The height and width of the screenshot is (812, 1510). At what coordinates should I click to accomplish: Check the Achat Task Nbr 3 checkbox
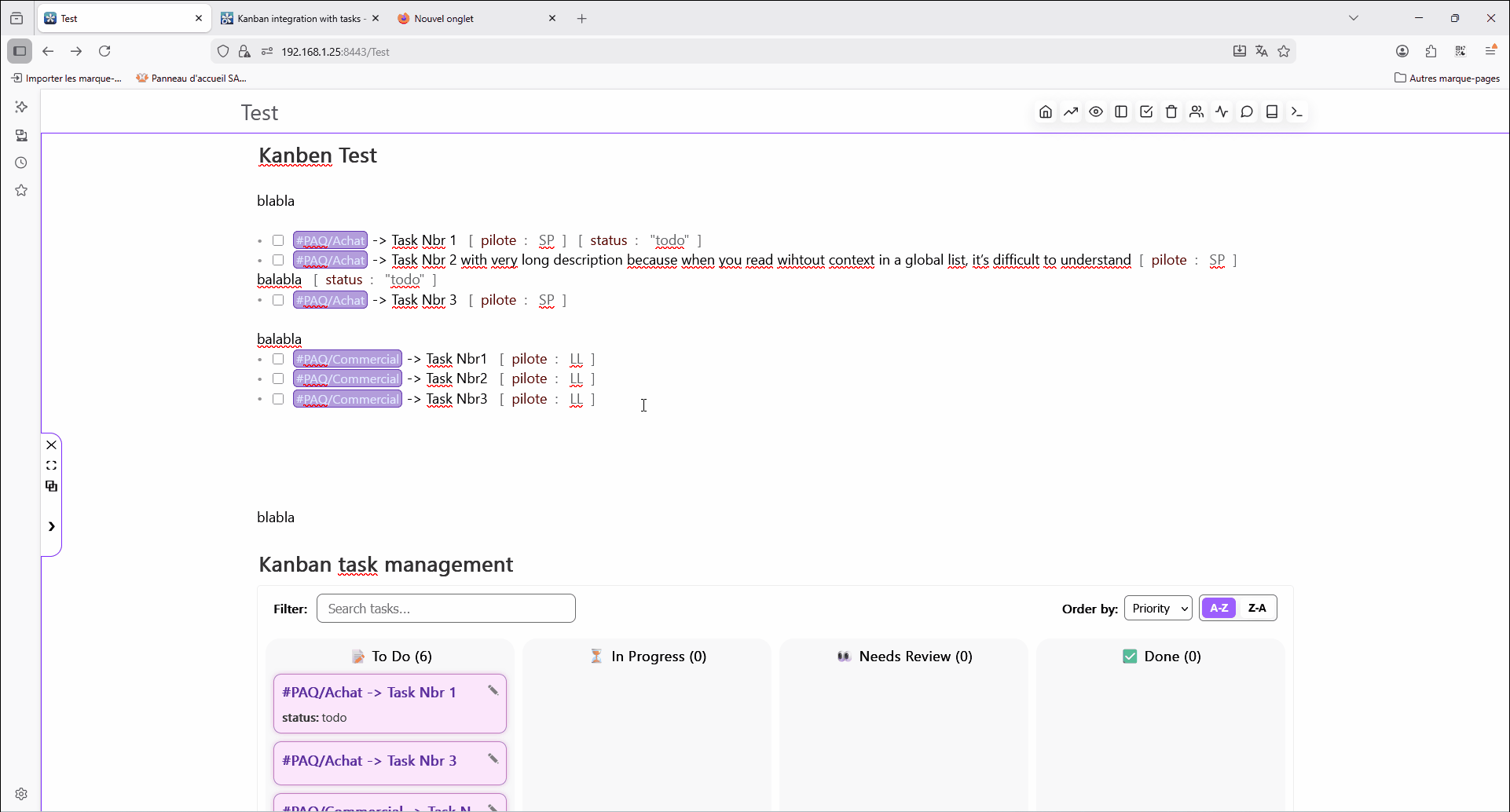[x=278, y=300]
